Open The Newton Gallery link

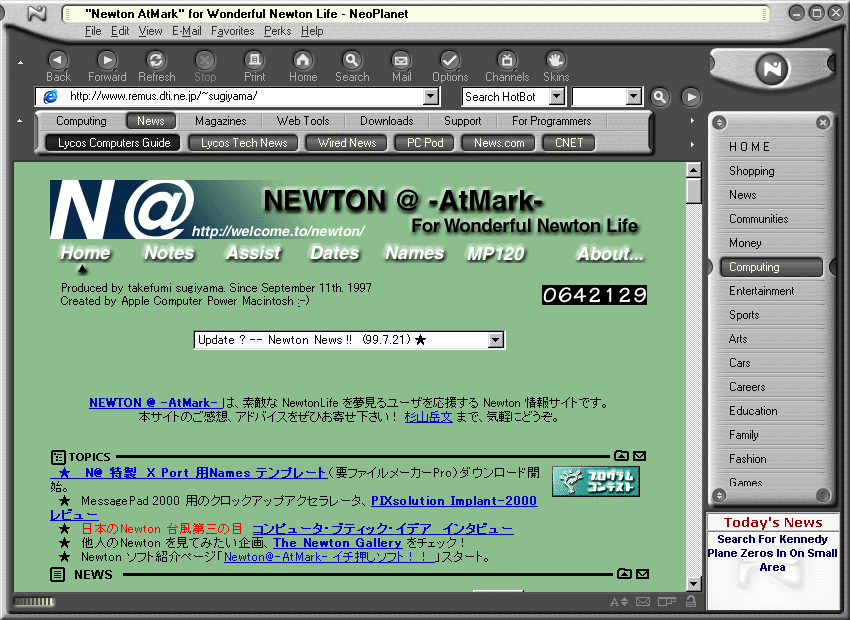click(337, 542)
